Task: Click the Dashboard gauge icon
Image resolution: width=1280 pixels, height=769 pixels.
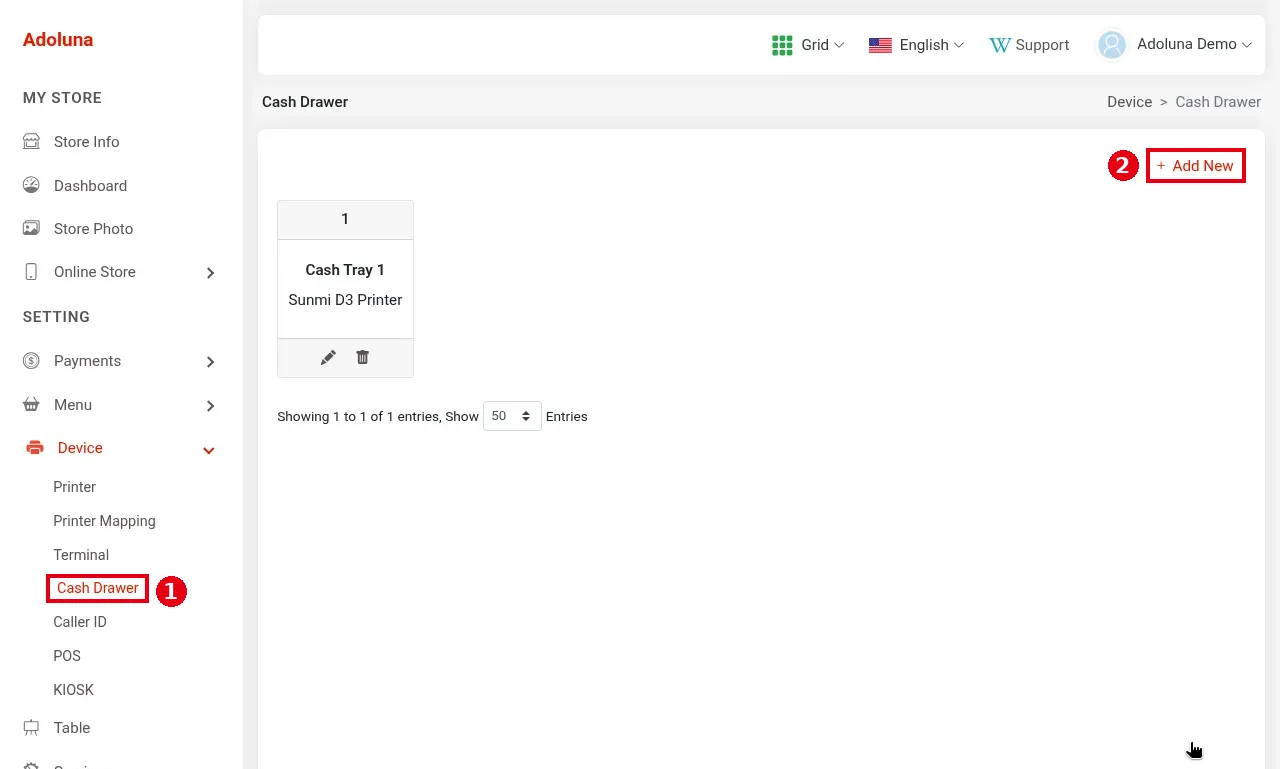Action: (x=31, y=185)
